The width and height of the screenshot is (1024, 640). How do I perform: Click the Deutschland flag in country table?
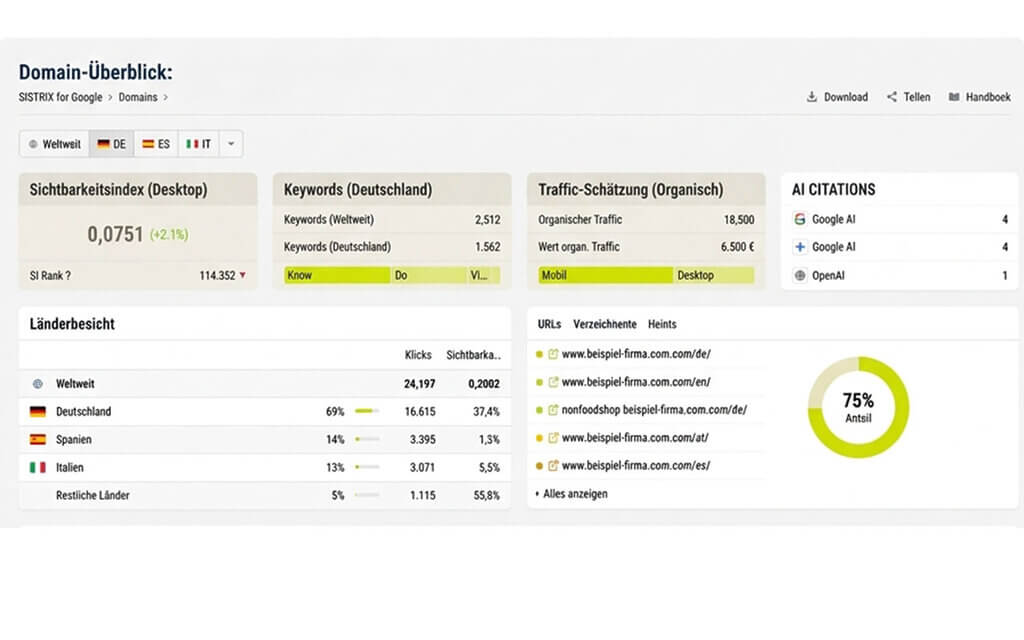click(x=38, y=411)
